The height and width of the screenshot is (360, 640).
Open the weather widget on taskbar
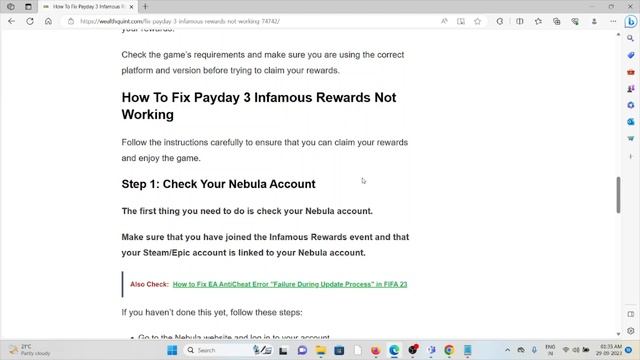(29, 350)
